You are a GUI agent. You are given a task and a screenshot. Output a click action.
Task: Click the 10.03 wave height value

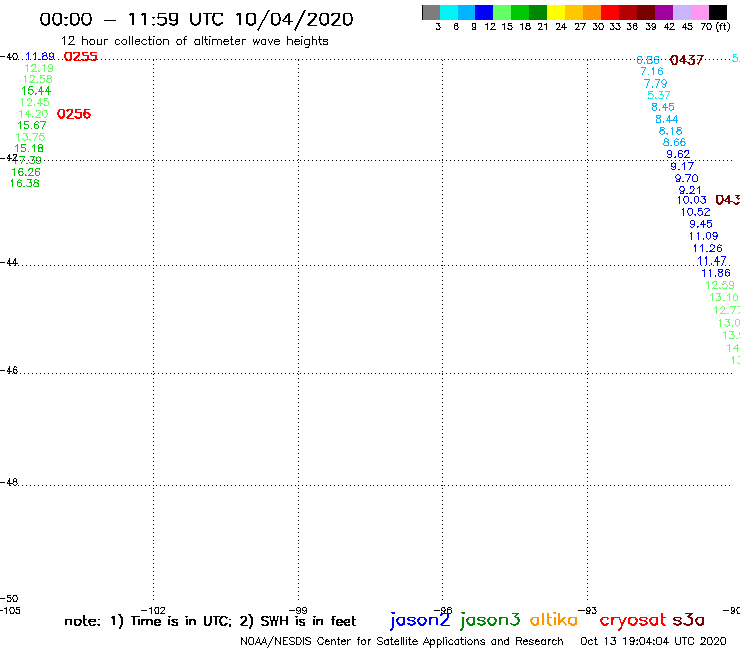[692, 200]
